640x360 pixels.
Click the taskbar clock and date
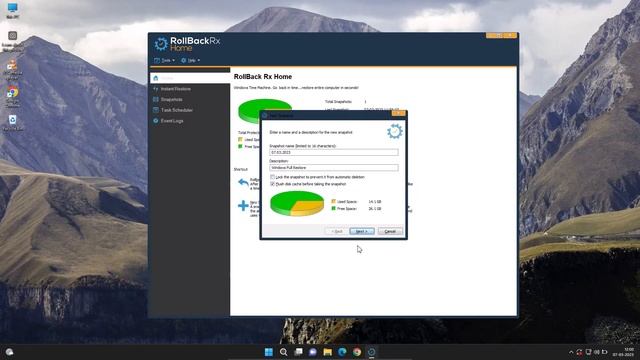[x=623, y=352]
